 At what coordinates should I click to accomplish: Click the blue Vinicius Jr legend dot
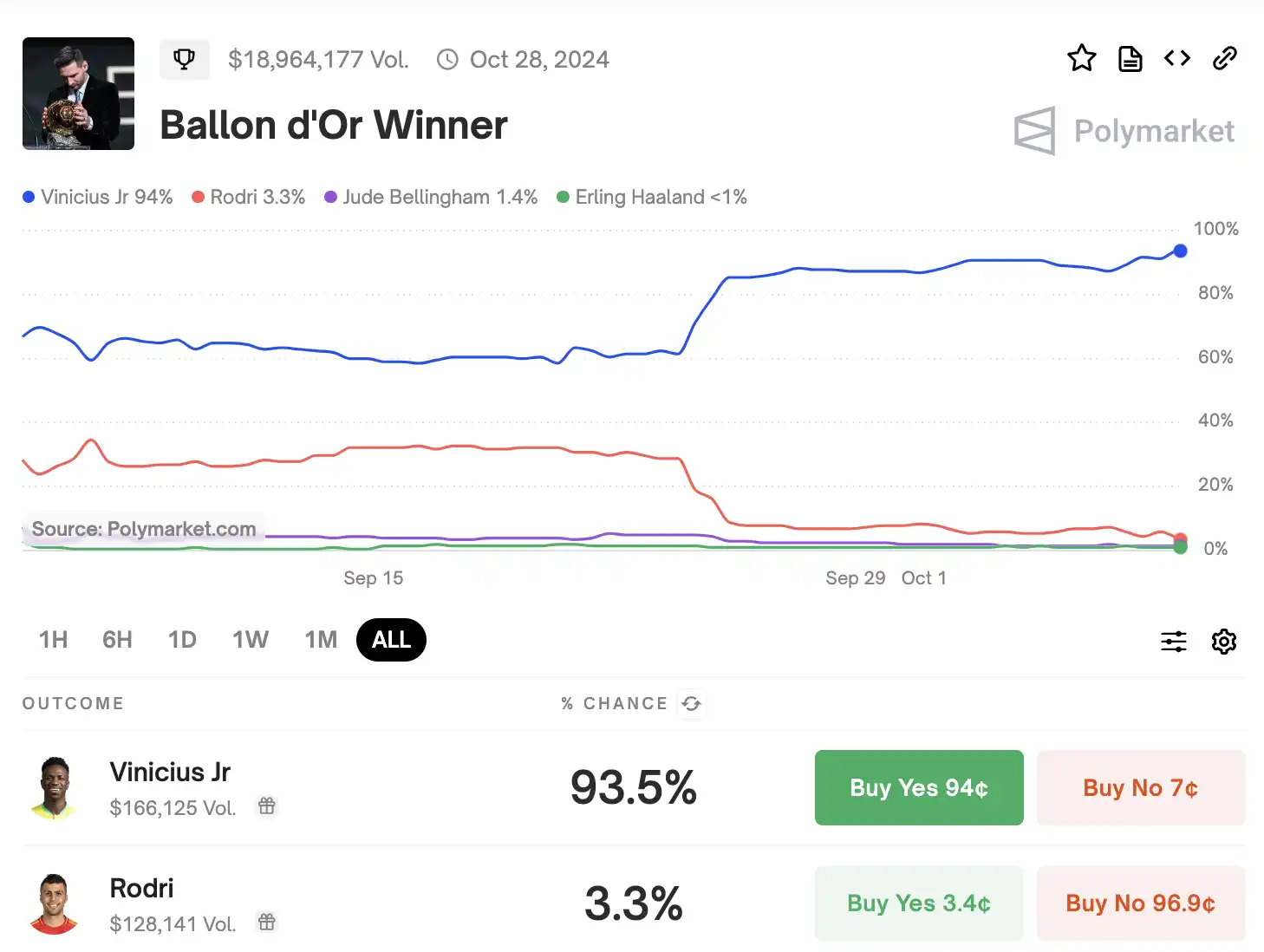(29, 197)
